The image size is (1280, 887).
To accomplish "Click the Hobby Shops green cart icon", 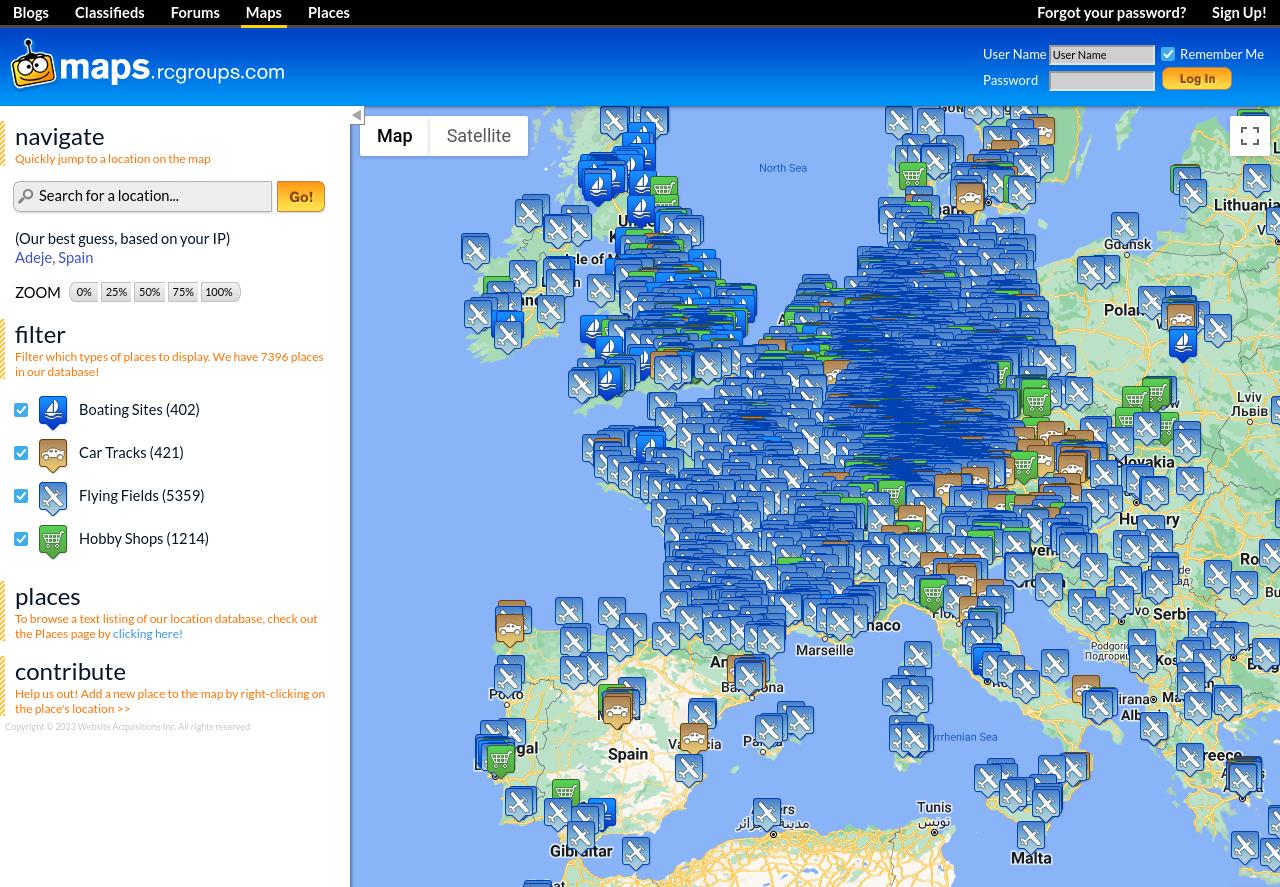I will (53, 540).
